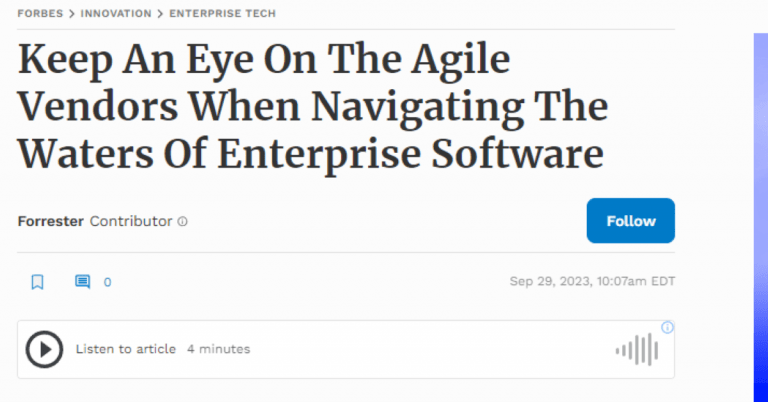Click the "4 minutes" audio duration text
Image resolution: width=768 pixels, height=402 pixels.
click(x=218, y=349)
